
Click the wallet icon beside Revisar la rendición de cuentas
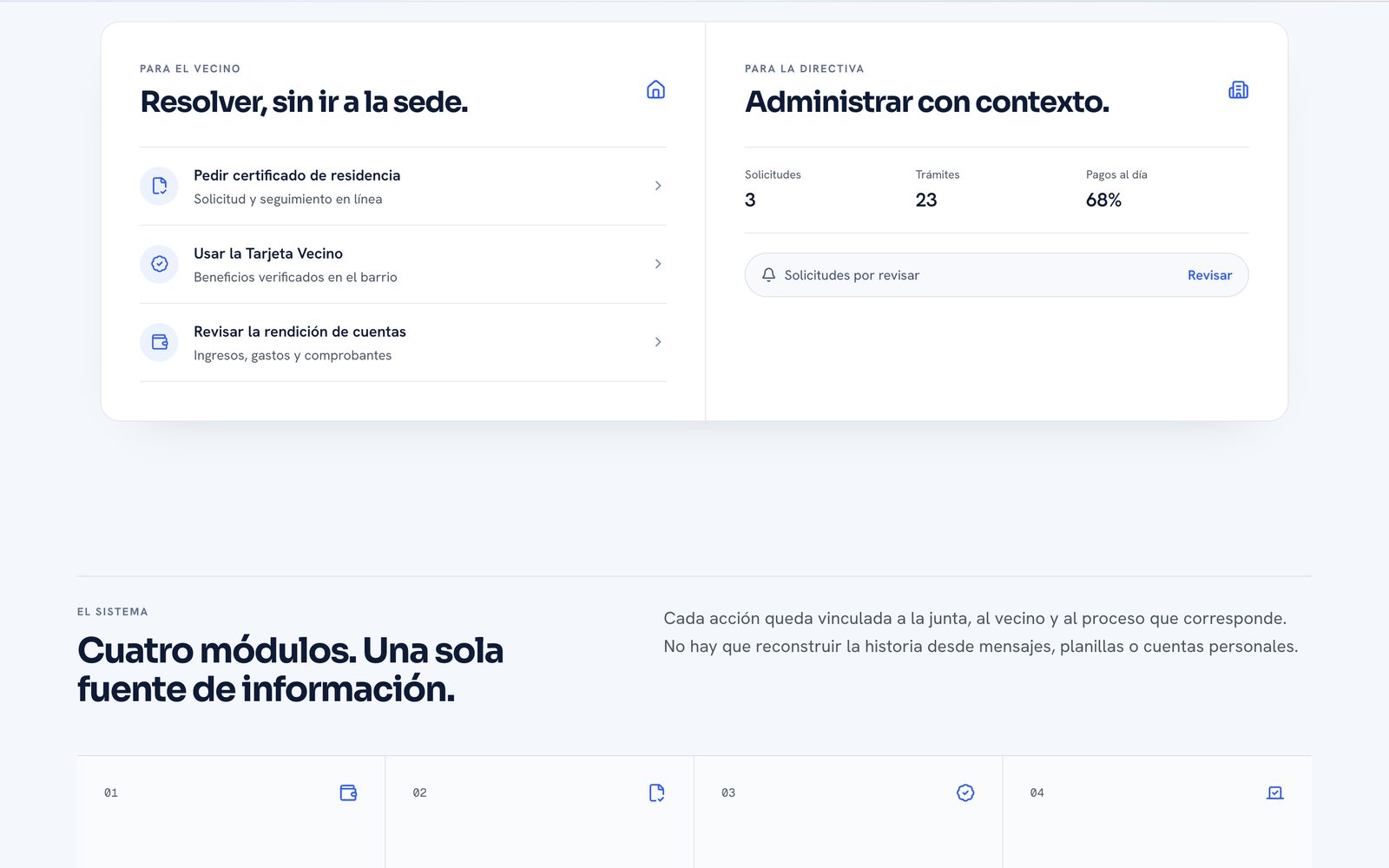160,342
